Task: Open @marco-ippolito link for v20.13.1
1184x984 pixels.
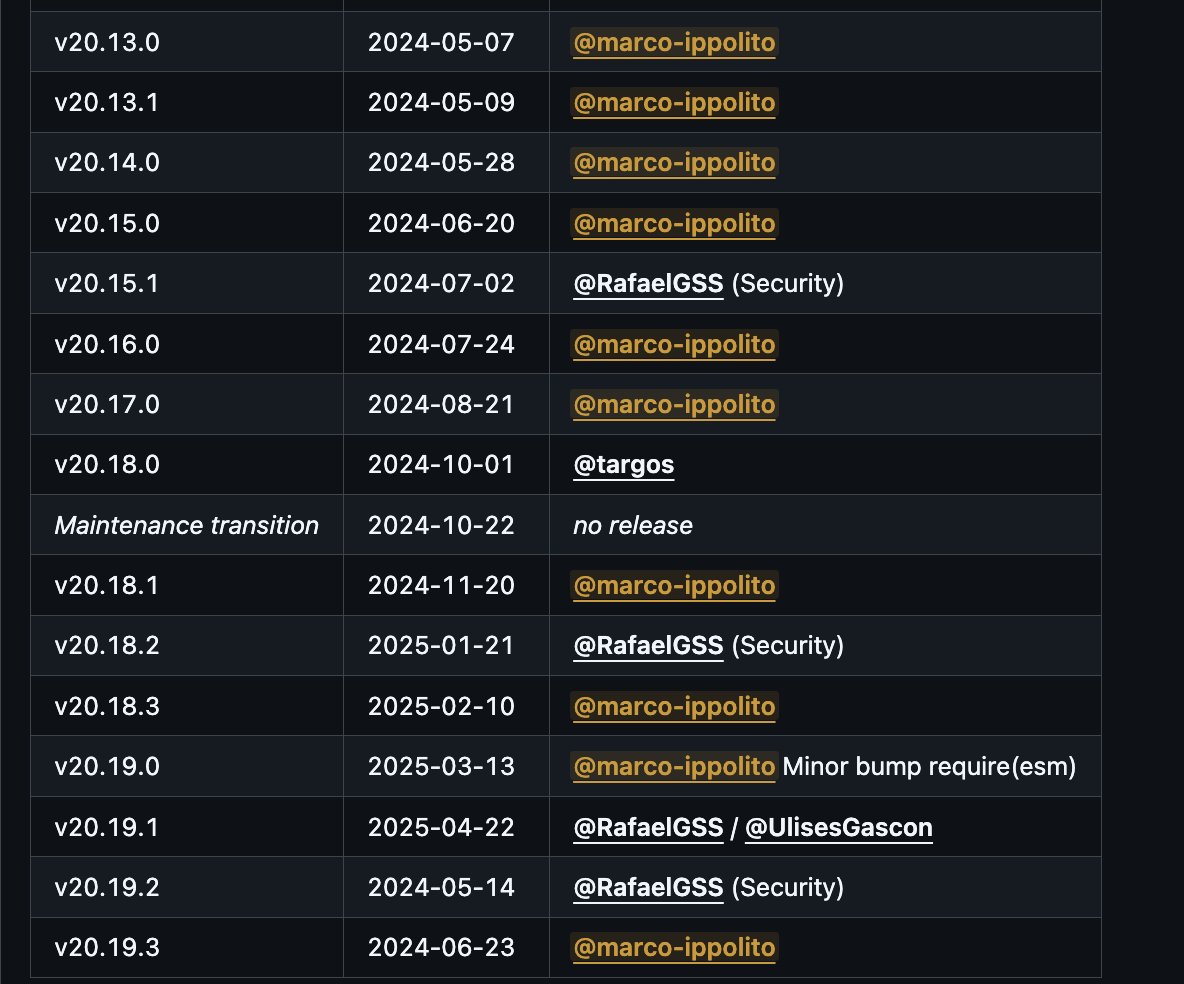Action: [x=674, y=103]
